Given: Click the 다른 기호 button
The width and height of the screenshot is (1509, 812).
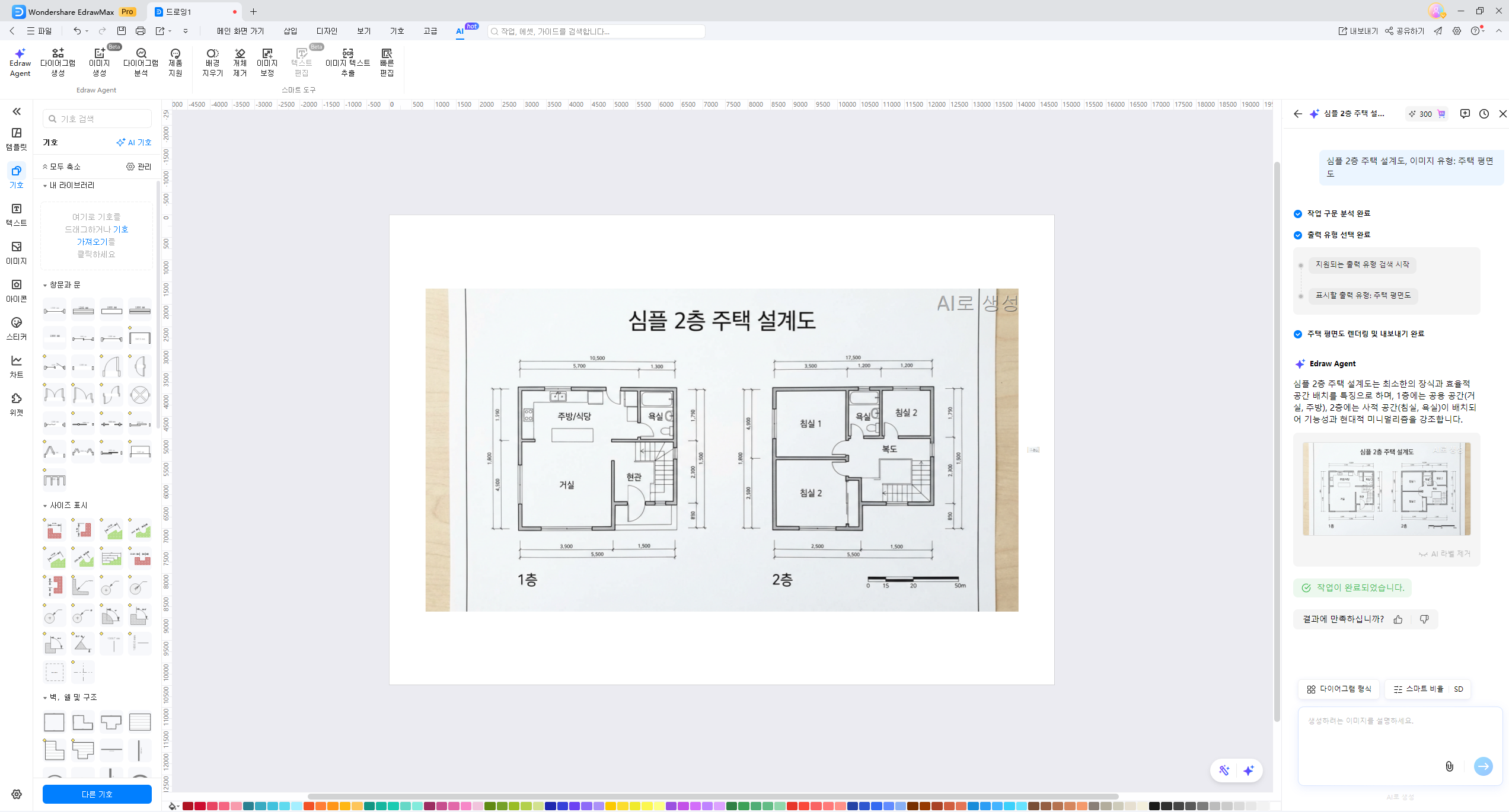Looking at the screenshot, I should [x=97, y=794].
